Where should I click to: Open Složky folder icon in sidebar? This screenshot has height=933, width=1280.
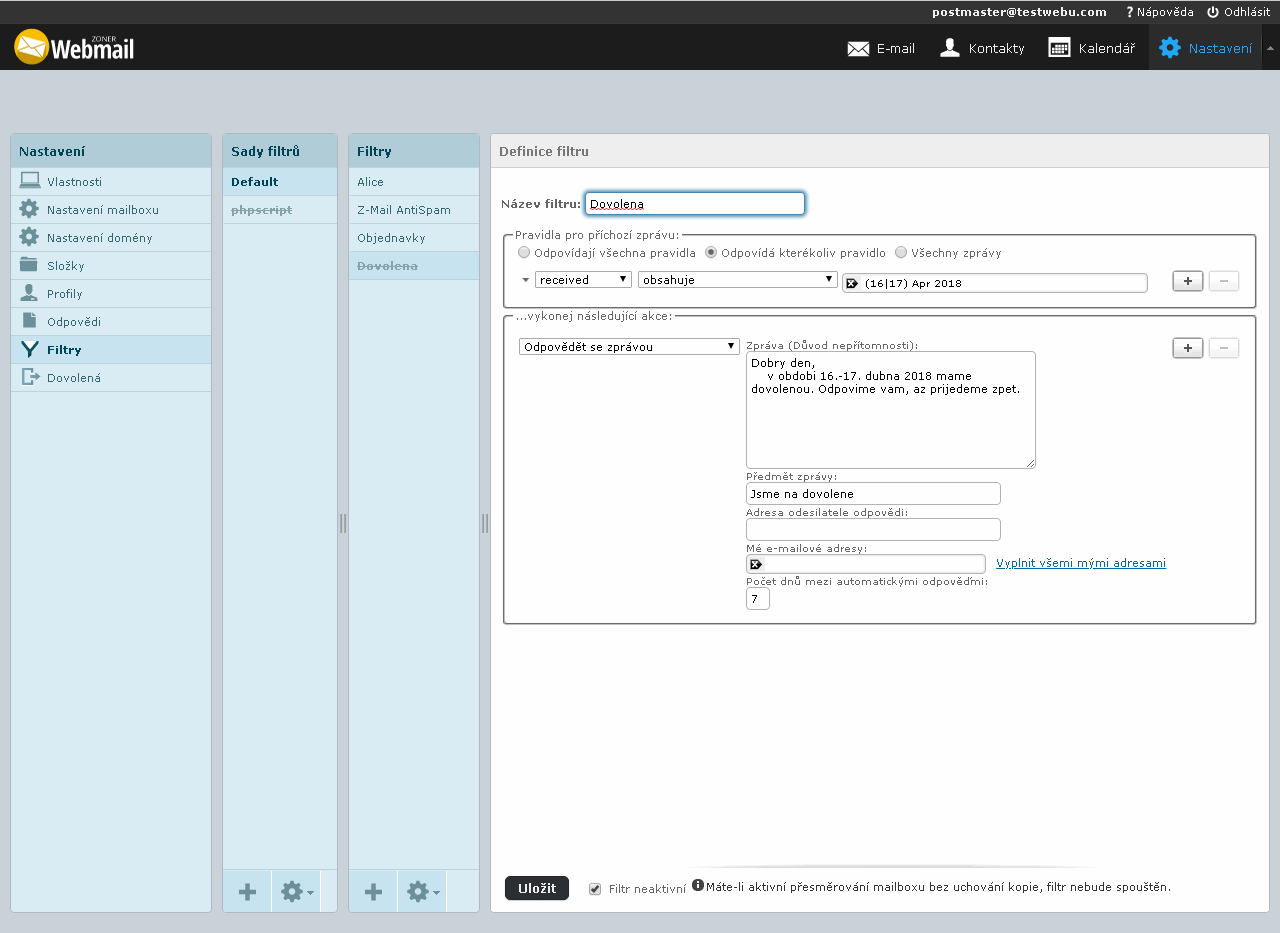(29, 266)
